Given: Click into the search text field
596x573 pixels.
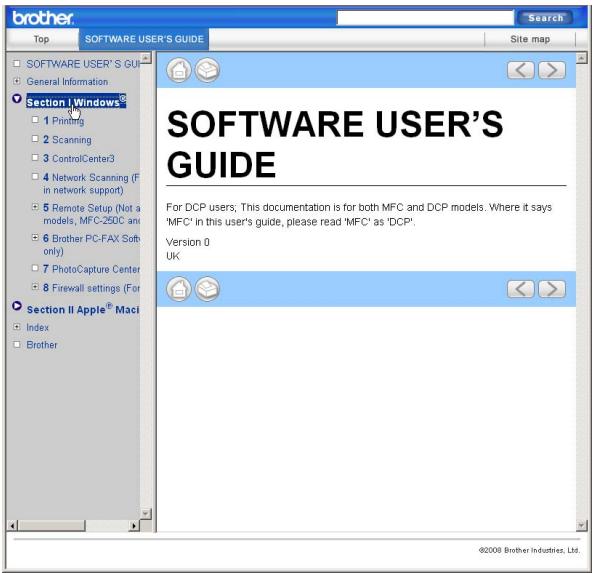Looking at the screenshot, I should [425, 18].
